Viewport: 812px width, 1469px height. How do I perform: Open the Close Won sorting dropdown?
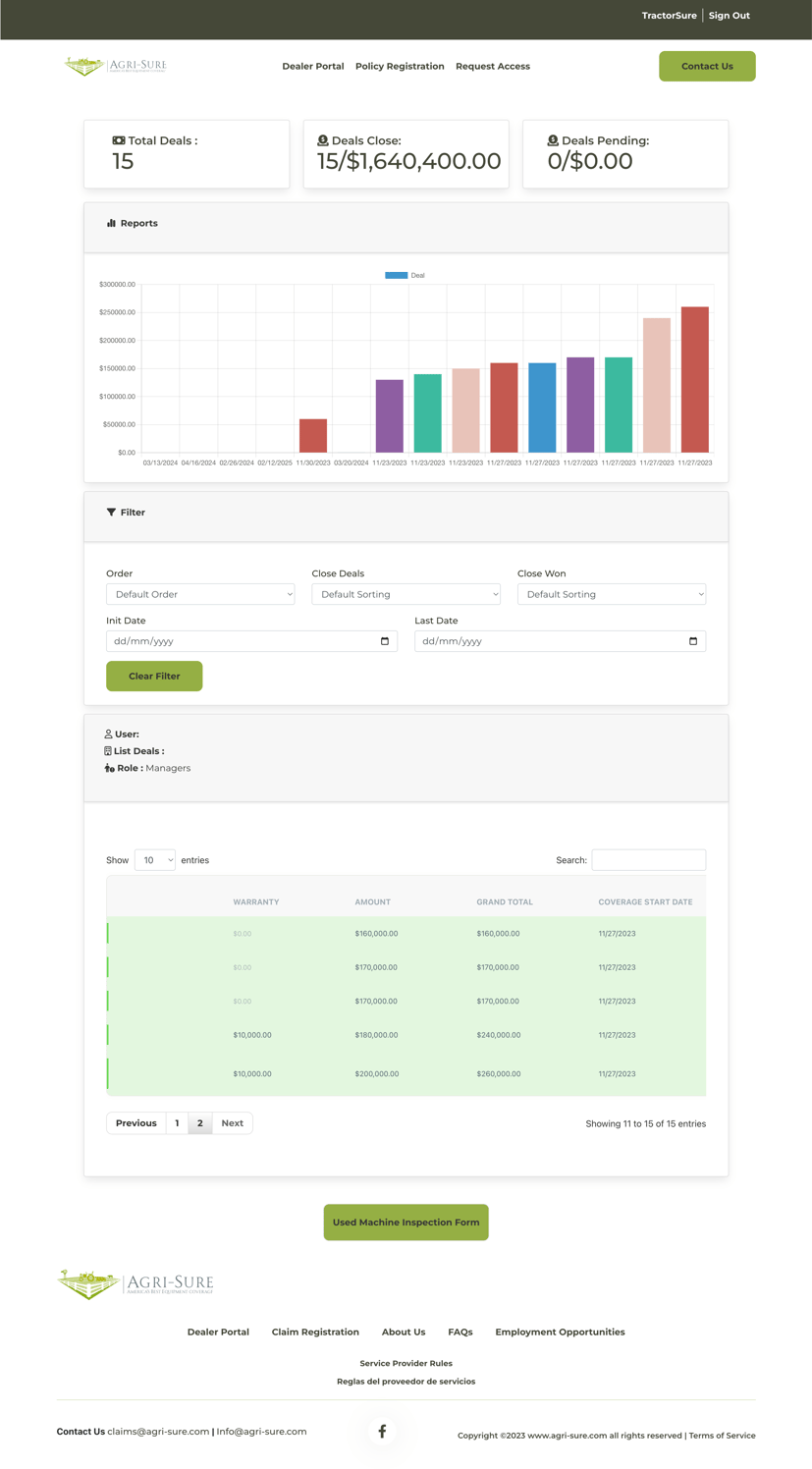(x=611, y=594)
